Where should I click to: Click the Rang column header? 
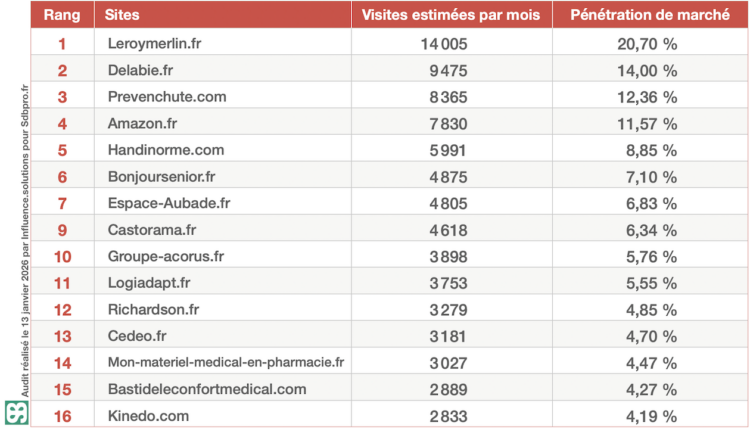(x=62, y=16)
